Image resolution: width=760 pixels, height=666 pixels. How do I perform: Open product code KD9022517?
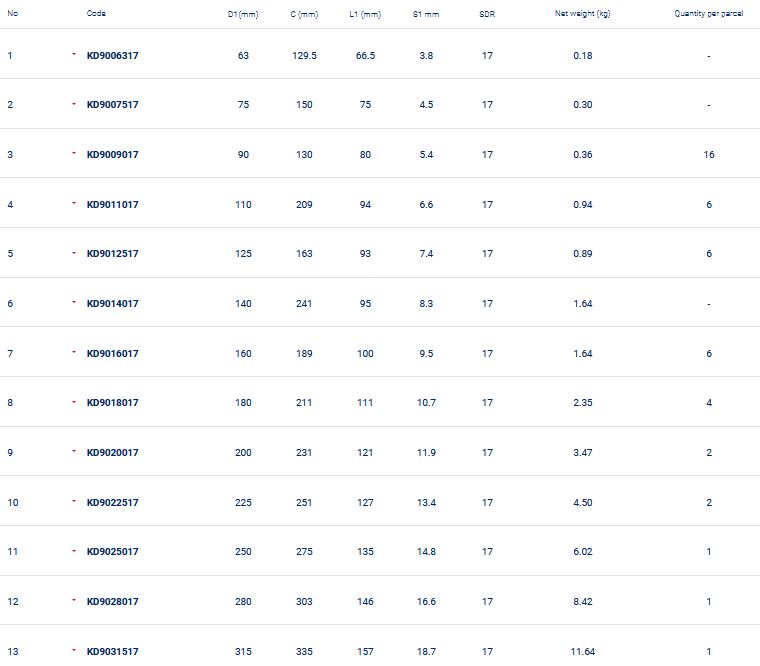point(112,503)
